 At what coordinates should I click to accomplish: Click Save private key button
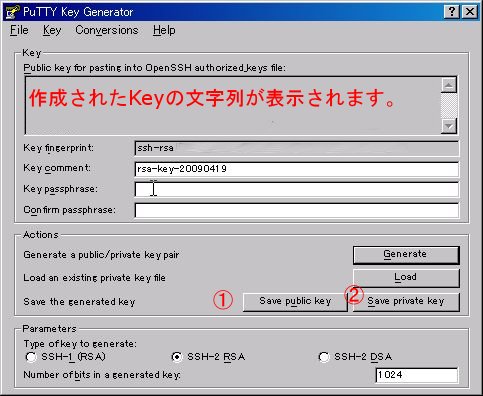[406, 302]
